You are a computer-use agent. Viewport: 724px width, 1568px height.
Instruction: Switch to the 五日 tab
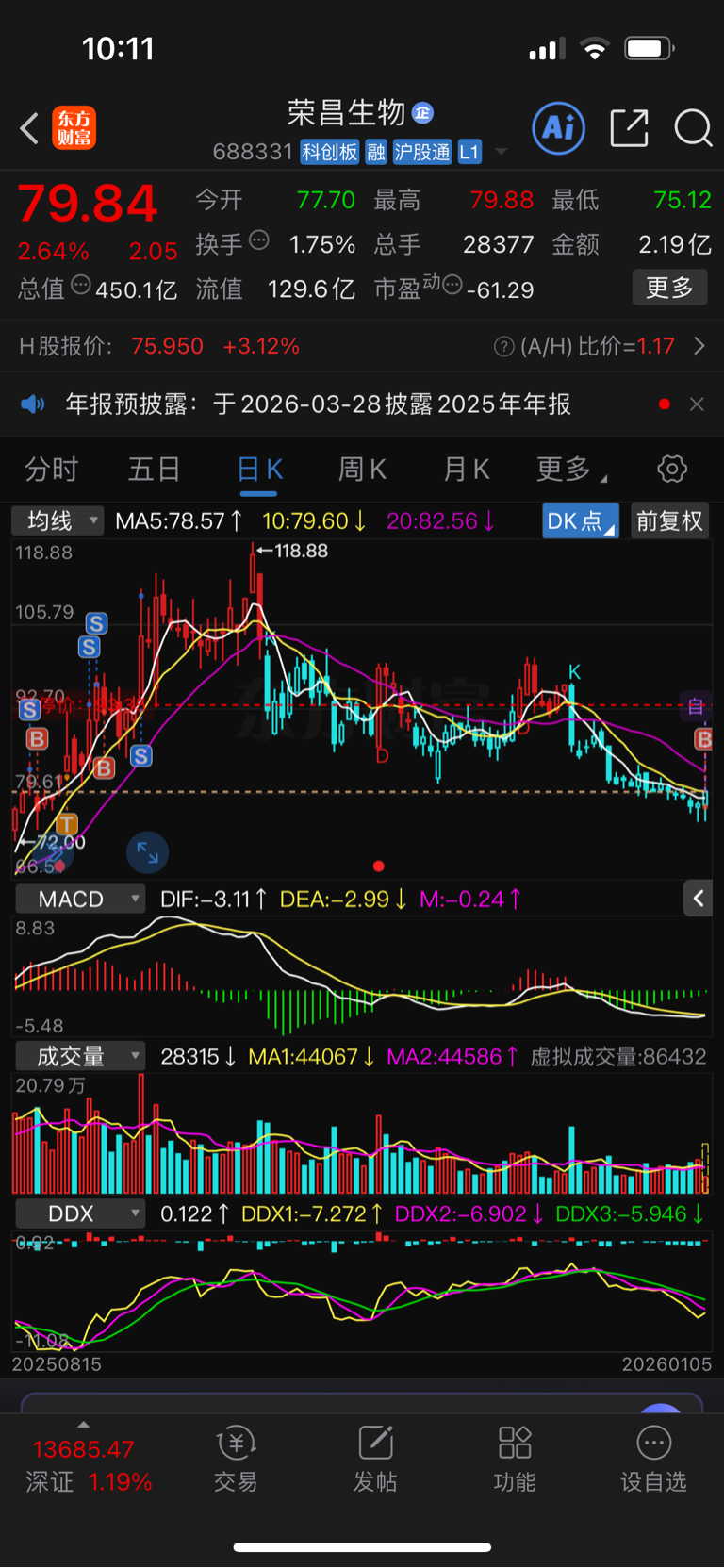[x=155, y=469]
